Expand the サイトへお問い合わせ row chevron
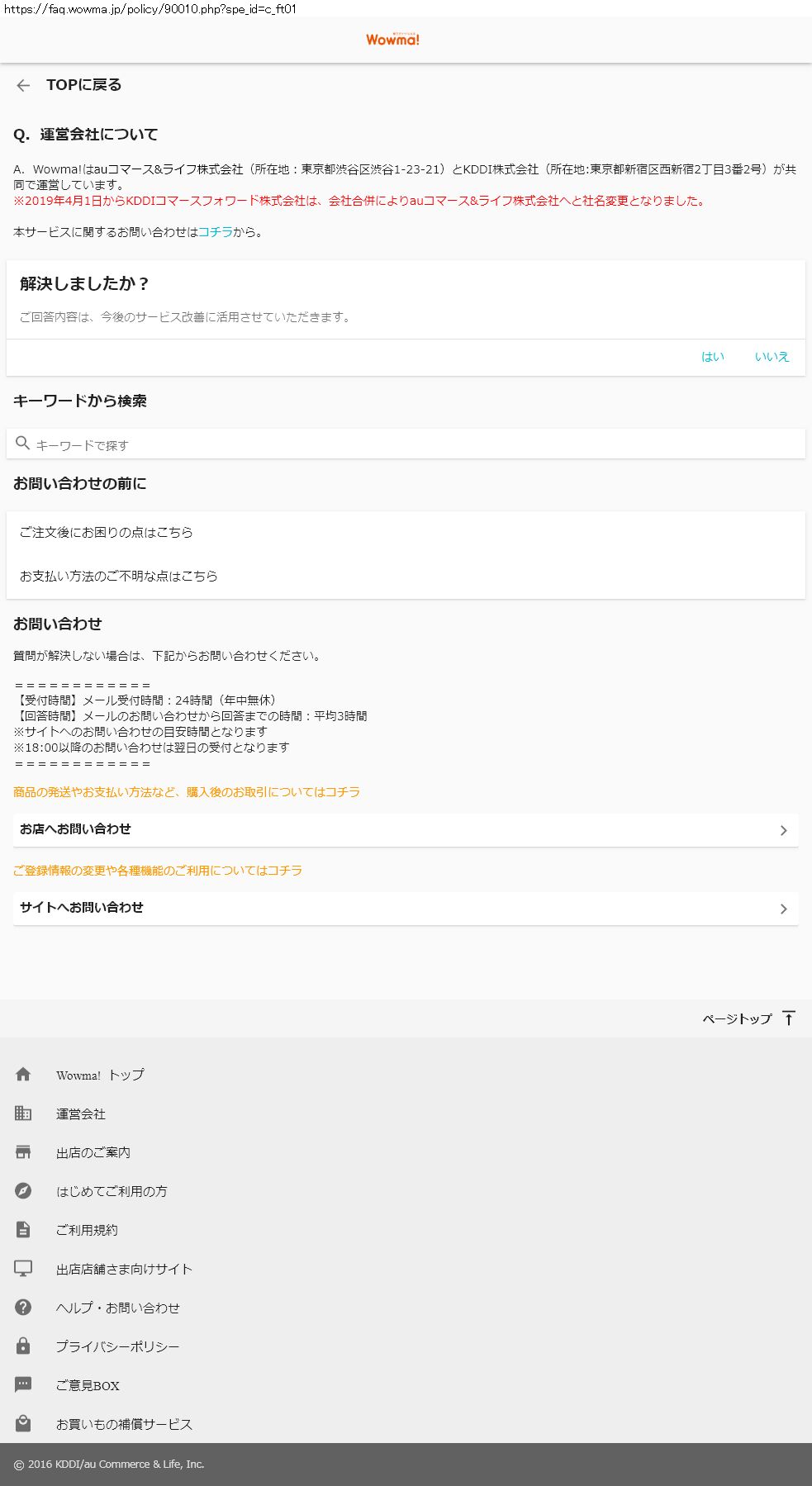 point(783,909)
